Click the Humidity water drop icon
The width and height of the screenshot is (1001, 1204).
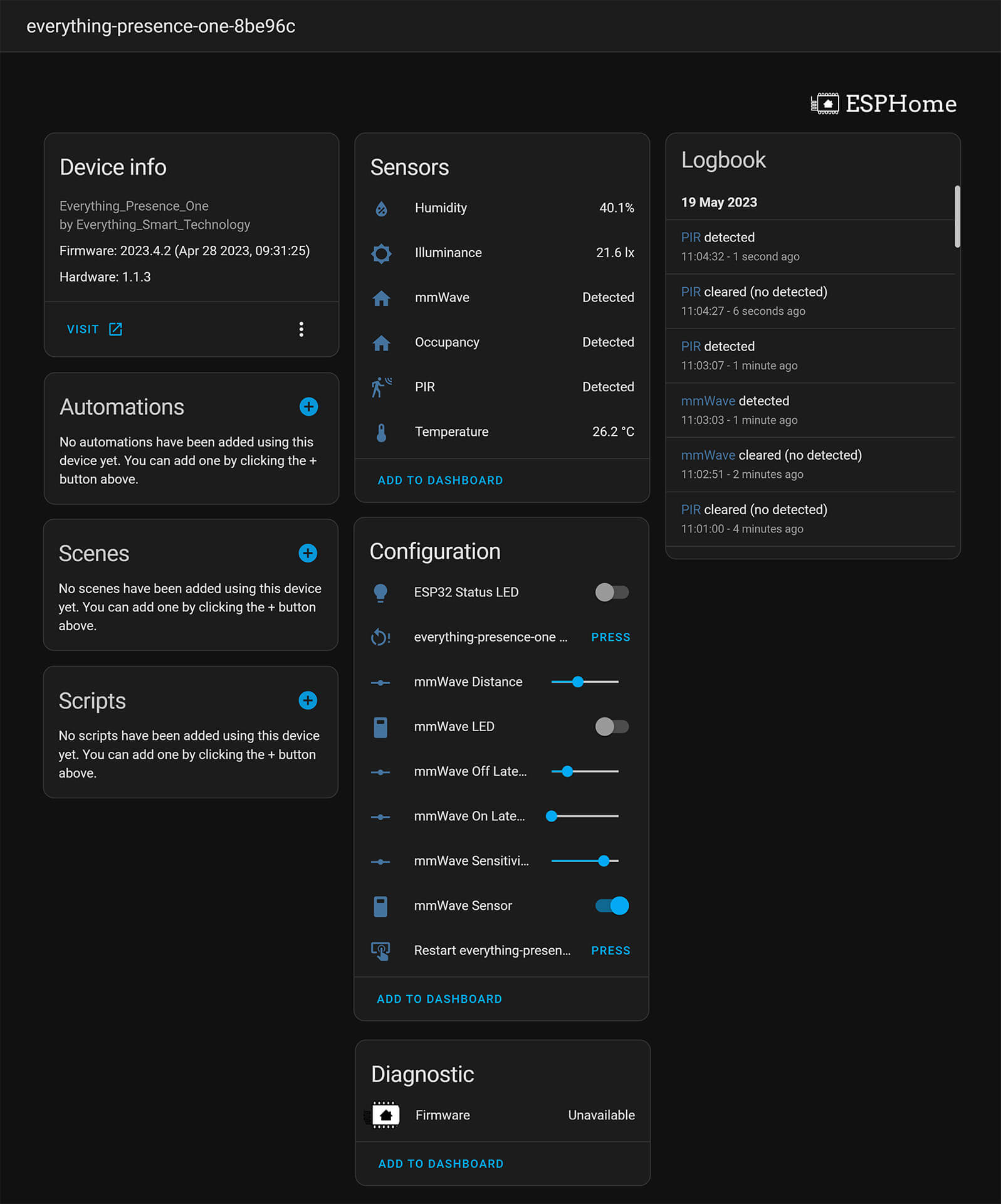381,208
